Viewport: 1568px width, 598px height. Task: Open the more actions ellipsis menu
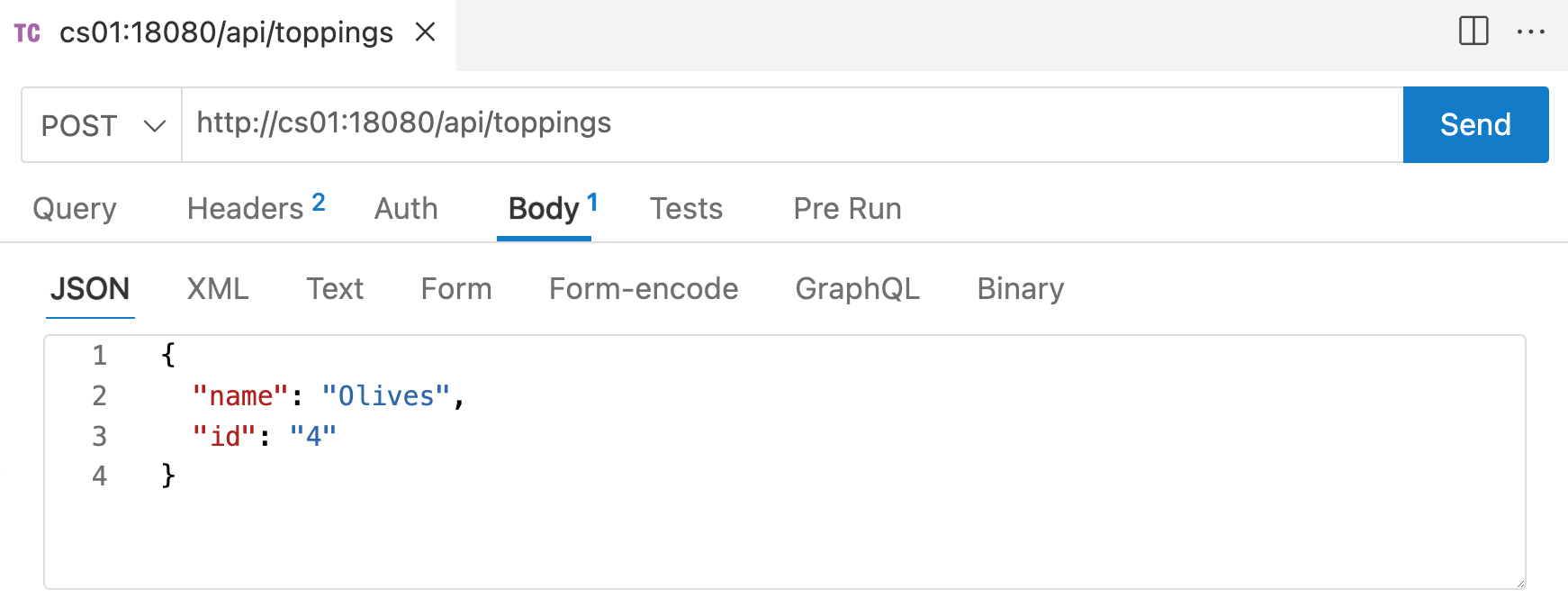tap(1530, 32)
